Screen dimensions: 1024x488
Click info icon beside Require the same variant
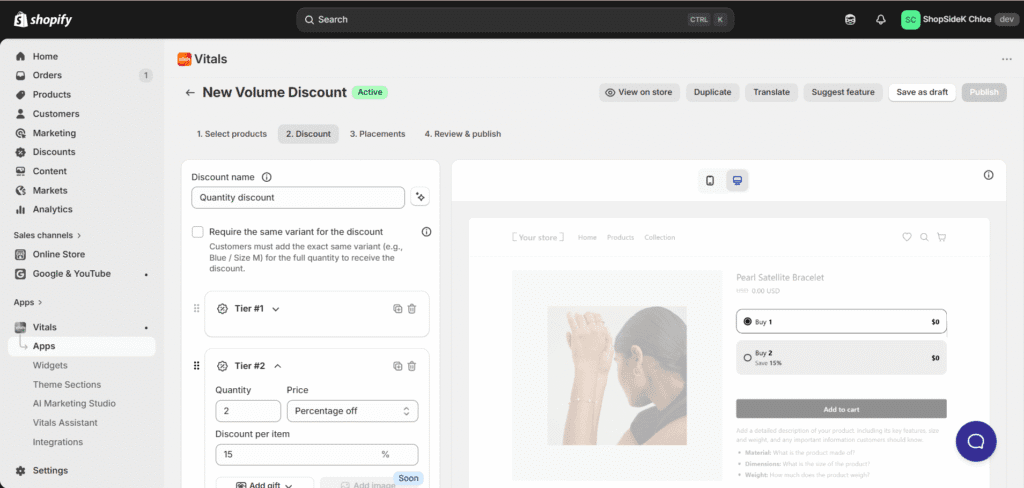click(426, 231)
